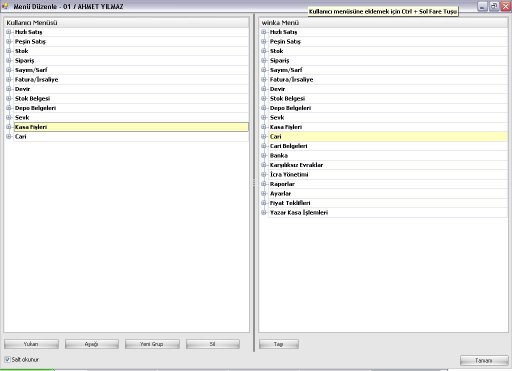Expand Cari Belgeleri in winka Menü
The image size is (512, 371).
click(264, 146)
